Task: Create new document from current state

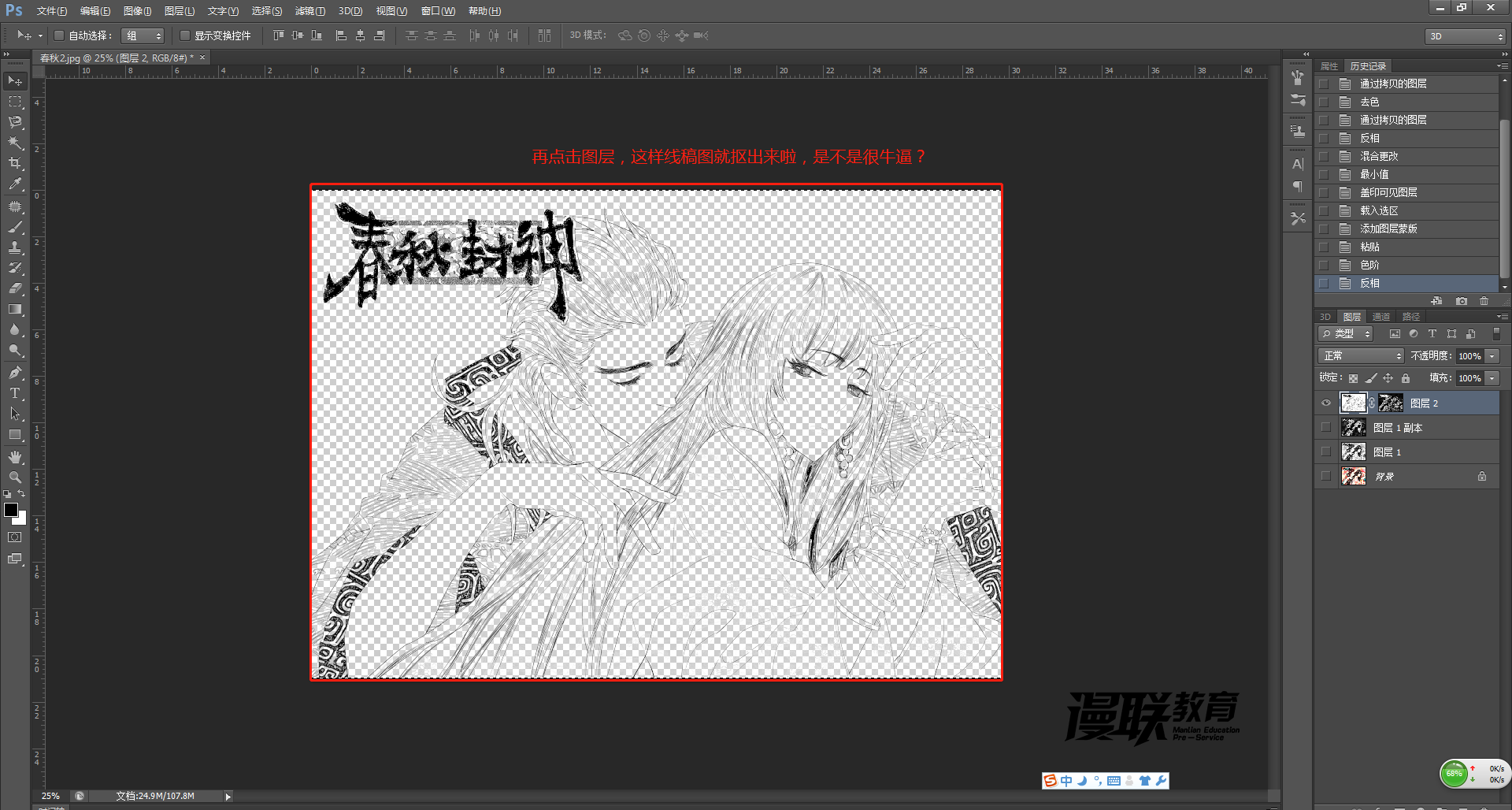Action: click(1437, 301)
